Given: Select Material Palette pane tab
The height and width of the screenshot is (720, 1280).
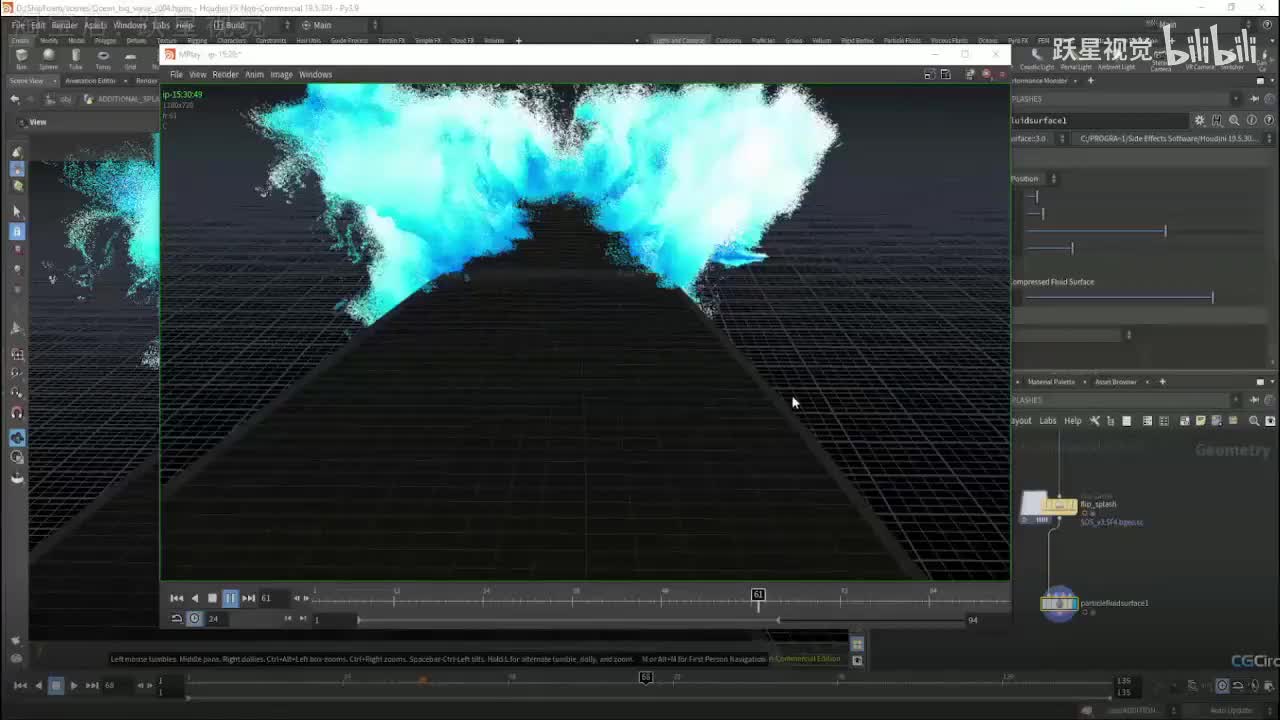Looking at the screenshot, I should coord(1051,382).
